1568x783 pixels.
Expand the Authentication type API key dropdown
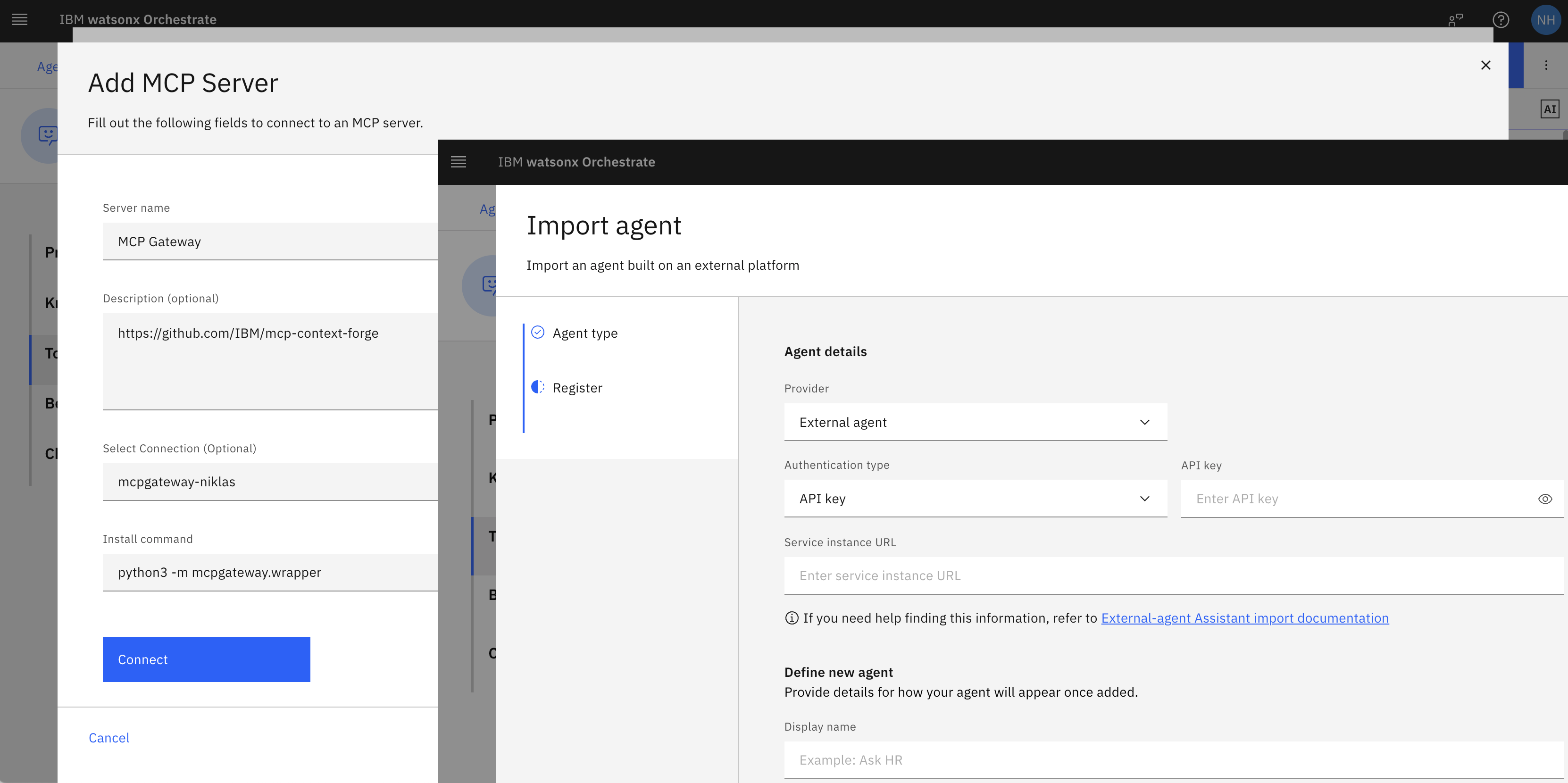tap(975, 499)
